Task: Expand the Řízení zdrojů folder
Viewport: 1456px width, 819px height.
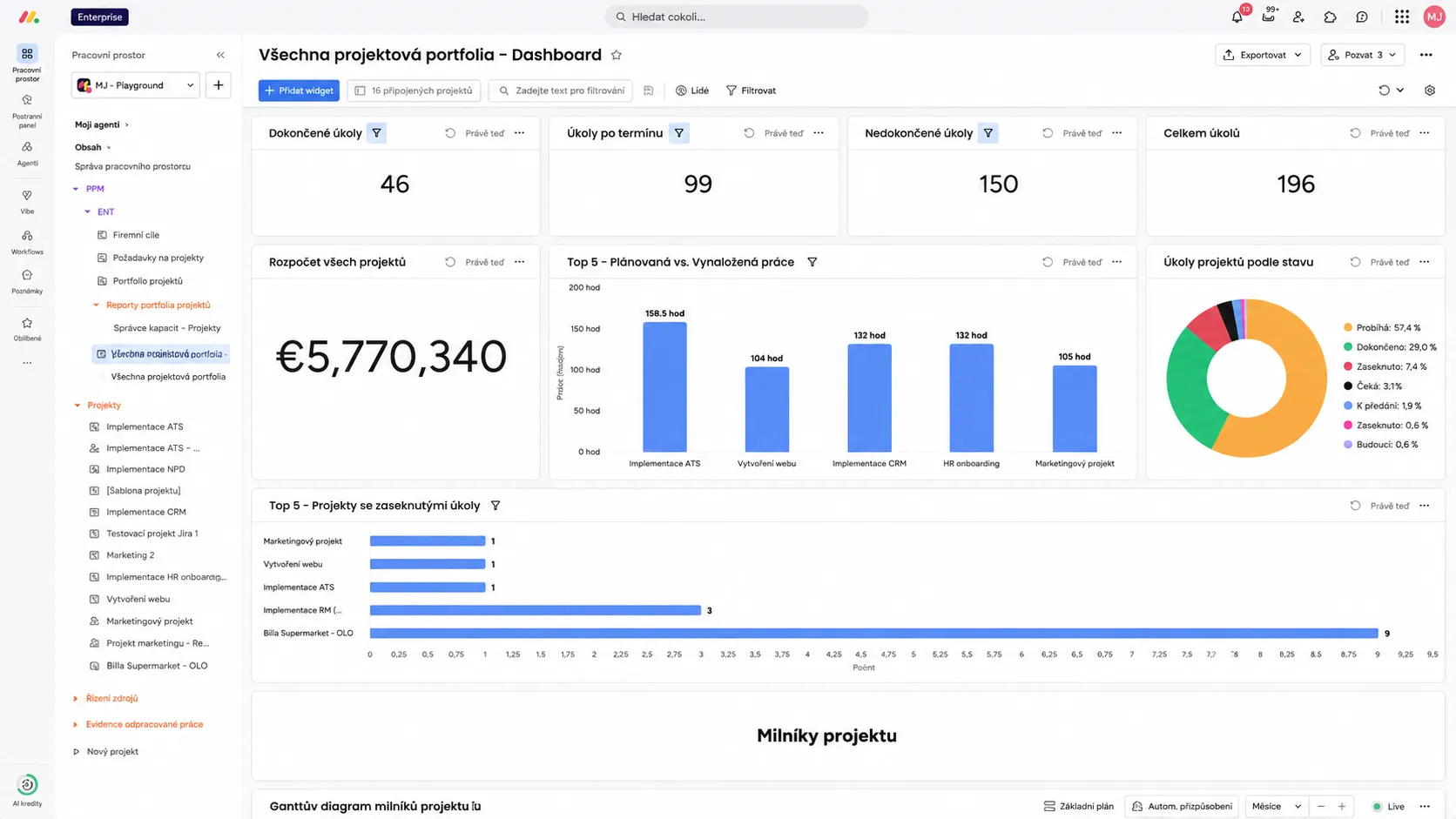Action: (76, 698)
